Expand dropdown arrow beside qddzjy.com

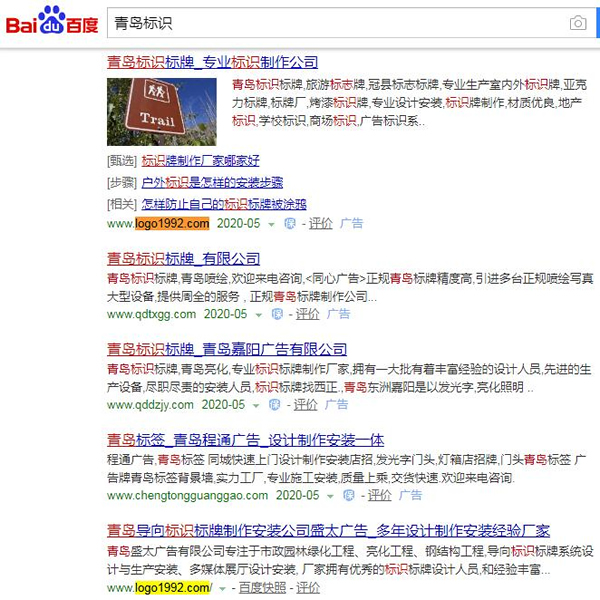tap(256, 406)
